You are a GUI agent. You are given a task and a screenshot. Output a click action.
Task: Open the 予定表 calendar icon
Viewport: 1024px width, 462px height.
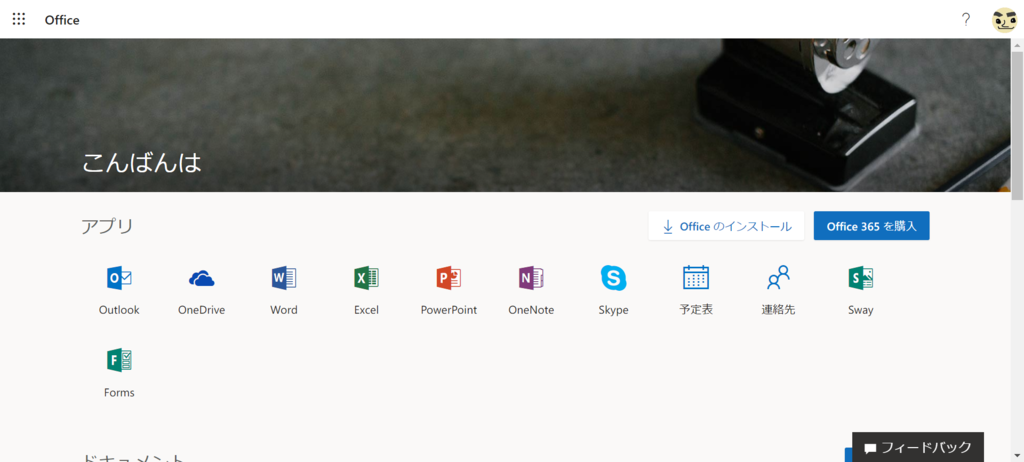(696, 278)
